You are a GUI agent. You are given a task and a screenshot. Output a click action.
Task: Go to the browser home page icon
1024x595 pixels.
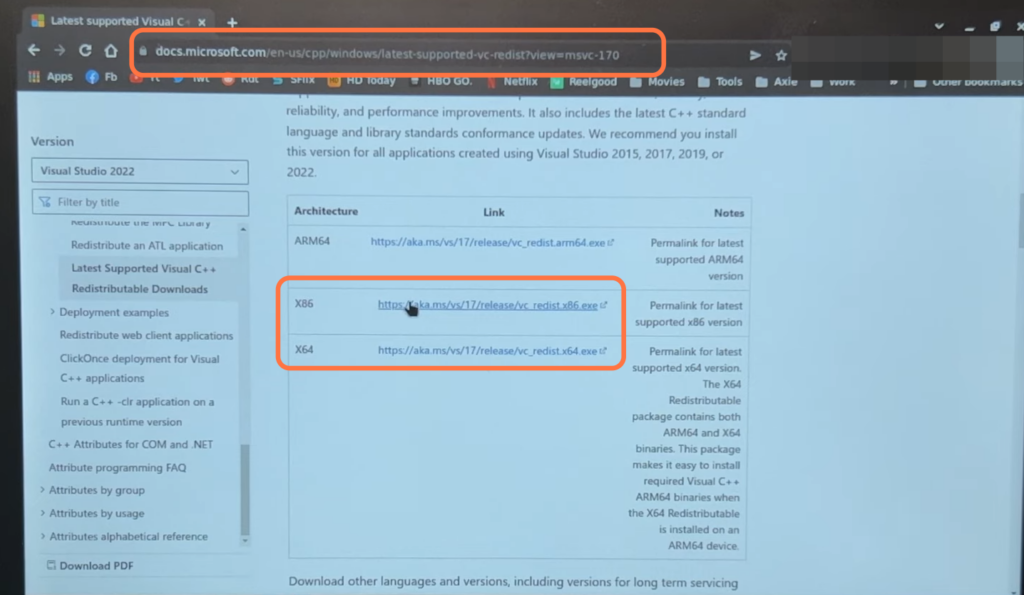click(x=111, y=50)
